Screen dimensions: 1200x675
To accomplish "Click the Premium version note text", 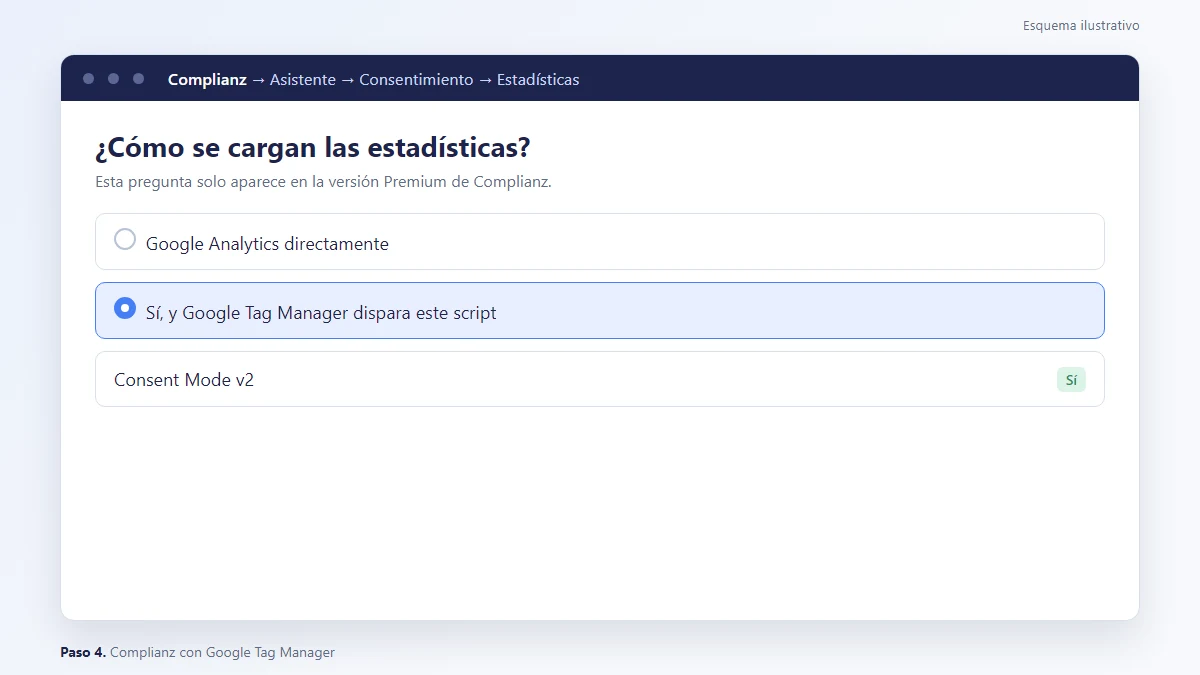I will [x=323, y=182].
